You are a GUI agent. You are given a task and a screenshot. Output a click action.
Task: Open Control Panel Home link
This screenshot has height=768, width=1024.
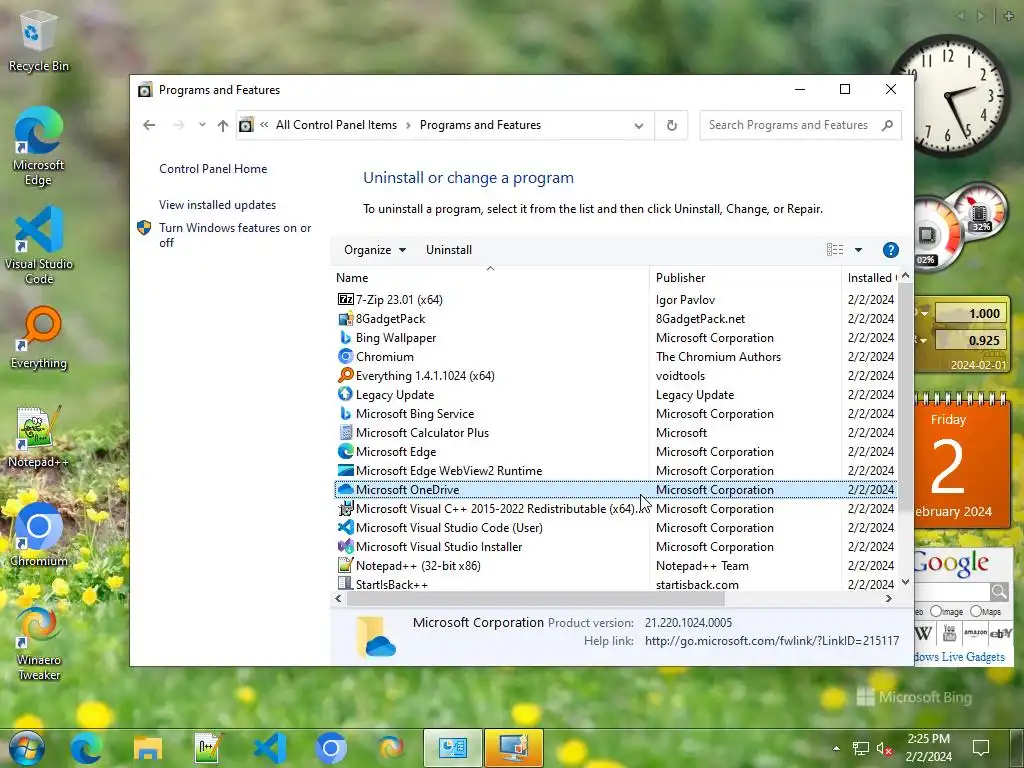point(213,169)
